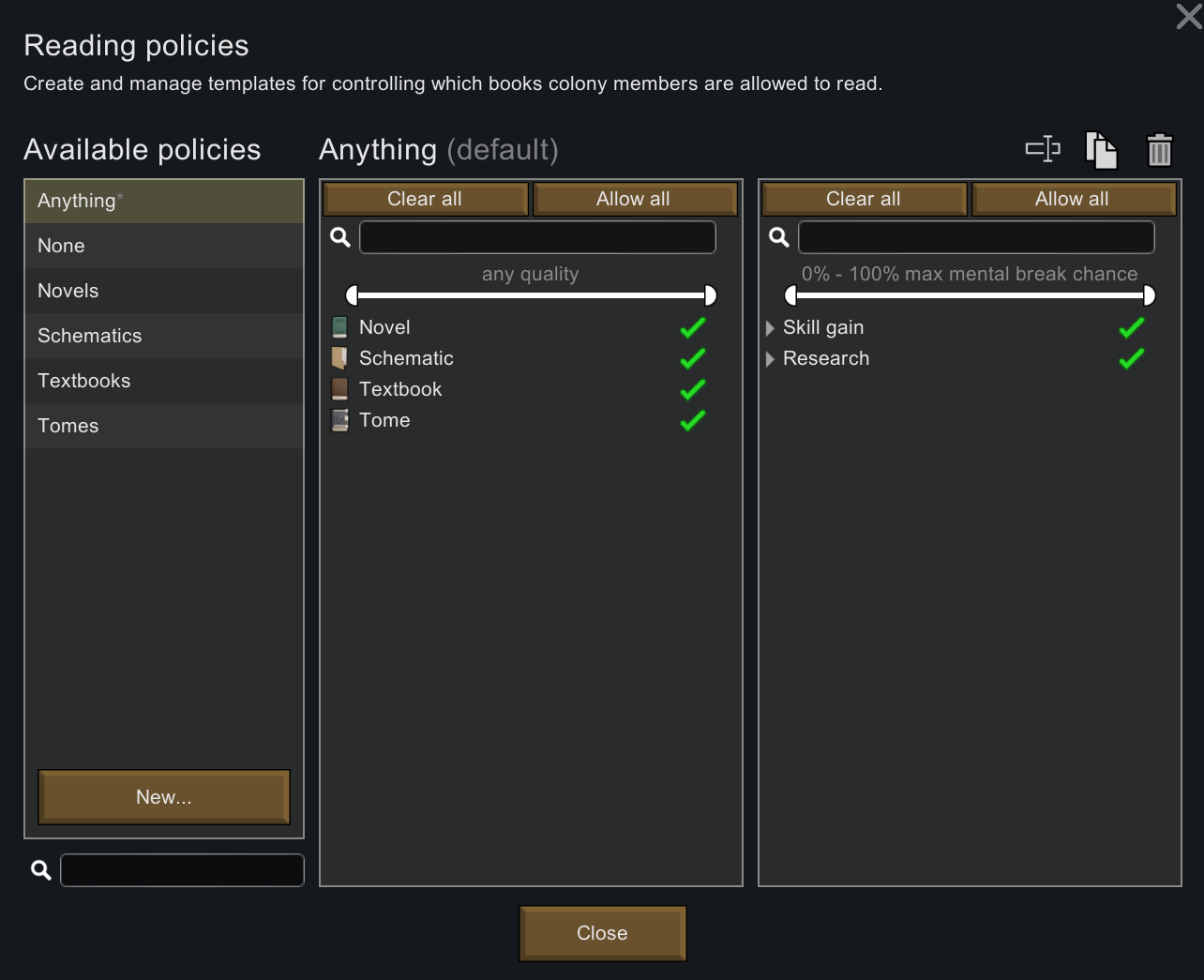Click the Tome book icon
1204x980 pixels.
pos(339,420)
